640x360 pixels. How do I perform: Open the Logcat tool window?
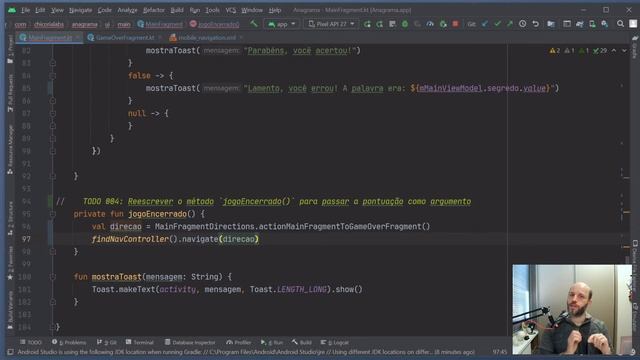(x=334, y=342)
